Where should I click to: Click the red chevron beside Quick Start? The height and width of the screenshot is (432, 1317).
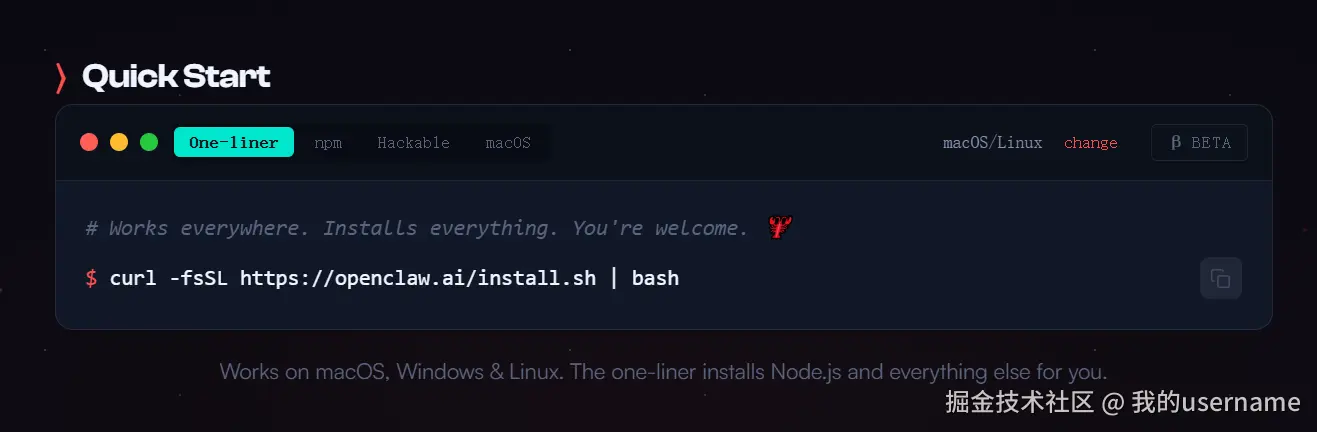[61, 77]
